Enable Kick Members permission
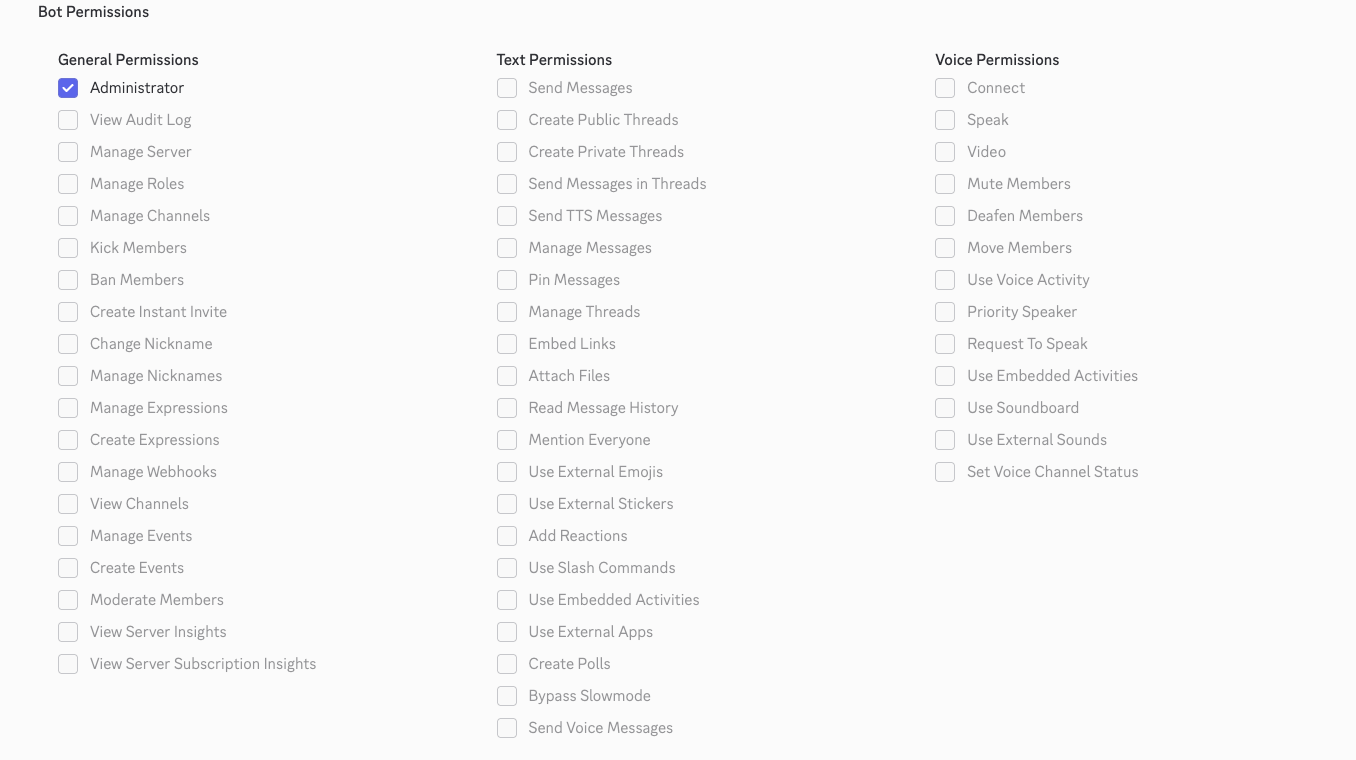This screenshot has width=1356, height=760. click(x=68, y=248)
